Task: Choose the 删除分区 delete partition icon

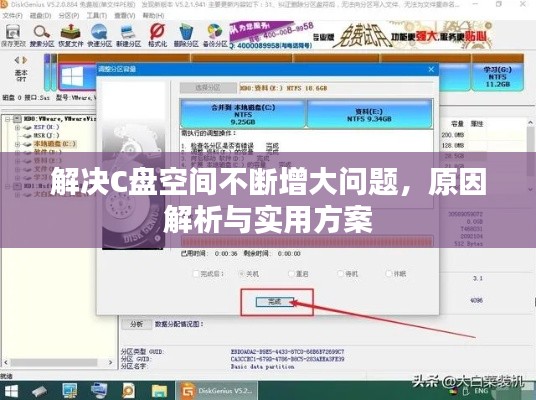Action: (186, 35)
